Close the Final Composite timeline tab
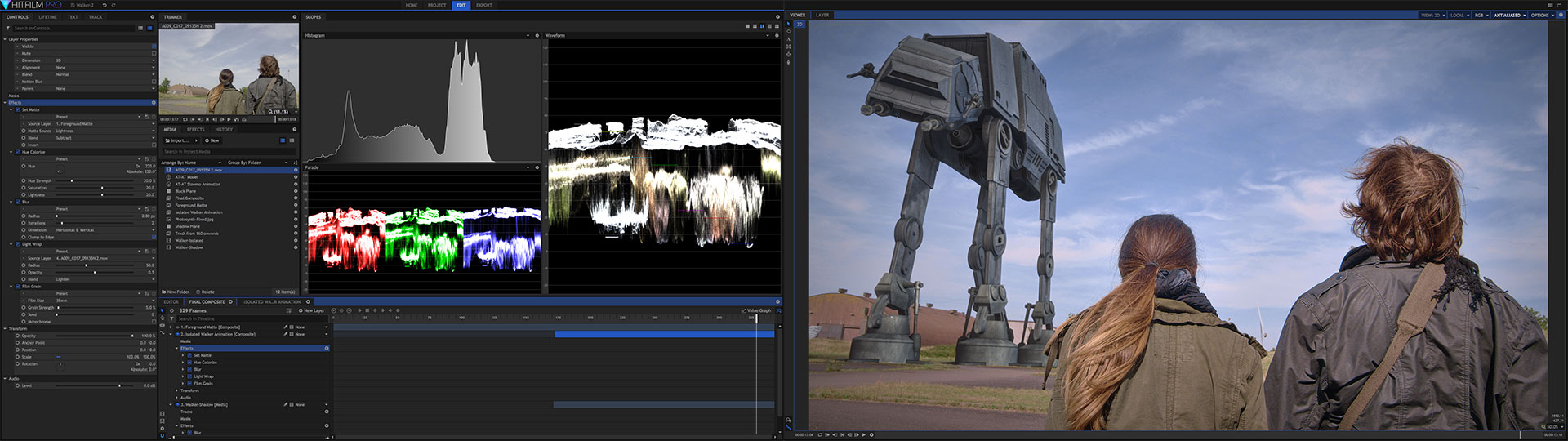This screenshot has width=1568, height=441. [x=231, y=301]
